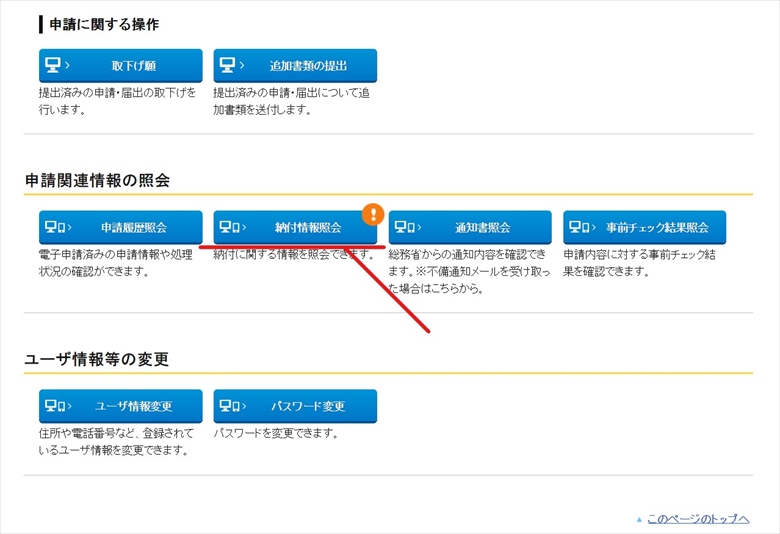Click description 申請内容に対する事前チェック結果
780x534 pixels.
639,263
